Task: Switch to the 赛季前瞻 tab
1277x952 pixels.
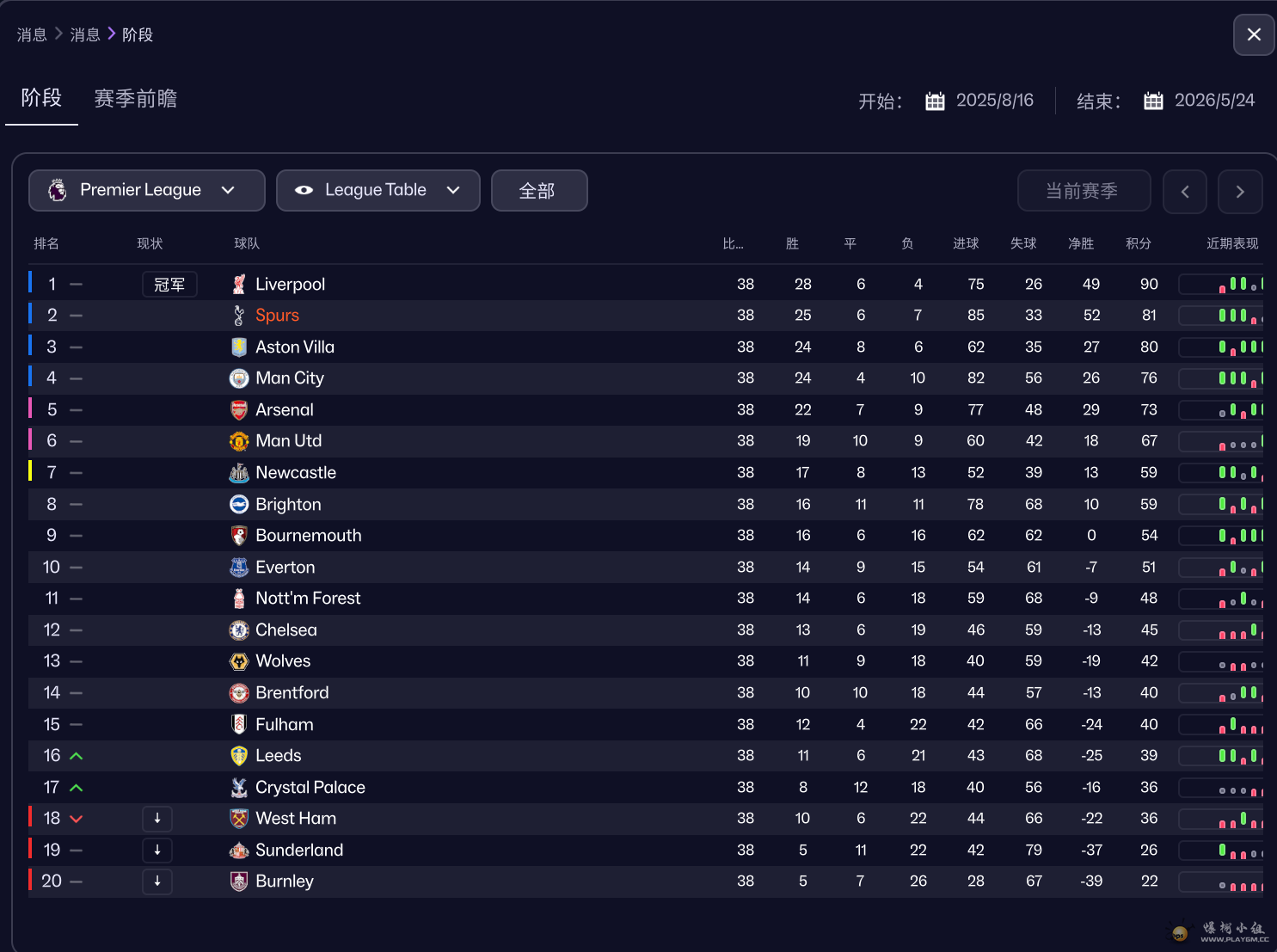Action: (135, 99)
